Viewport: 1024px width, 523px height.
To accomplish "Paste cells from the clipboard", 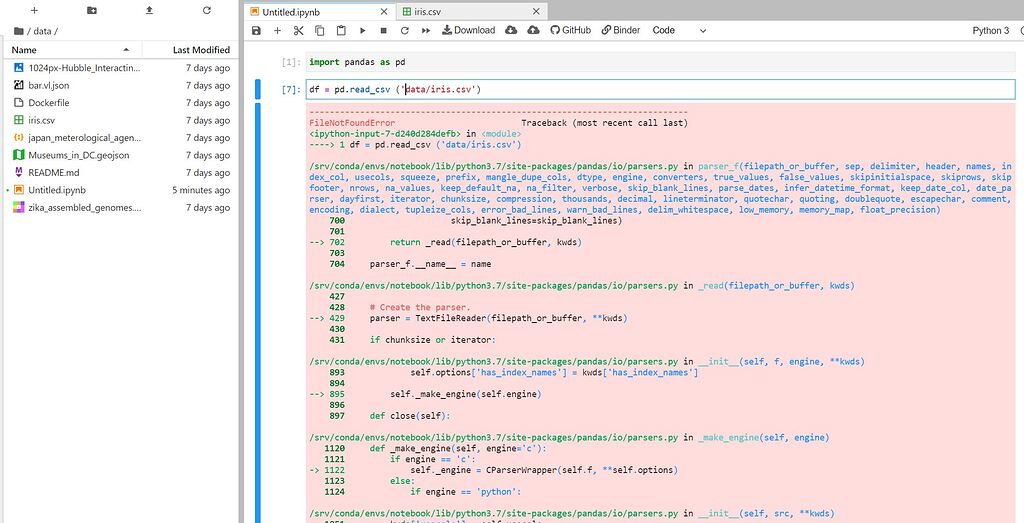I will [341, 31].
